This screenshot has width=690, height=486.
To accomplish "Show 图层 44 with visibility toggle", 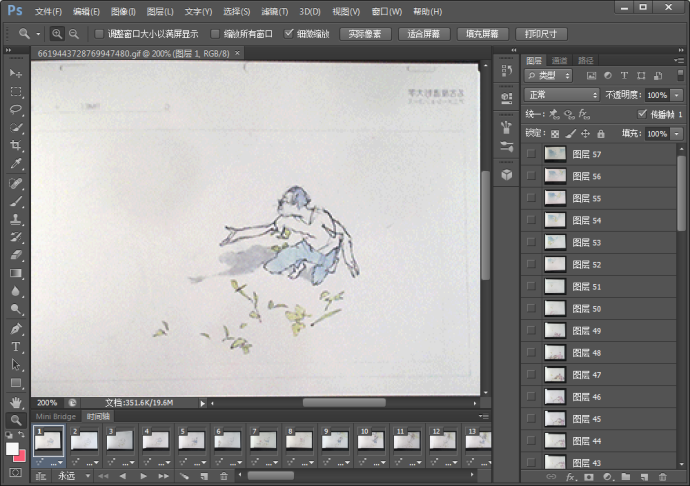I will click(531, 440).
